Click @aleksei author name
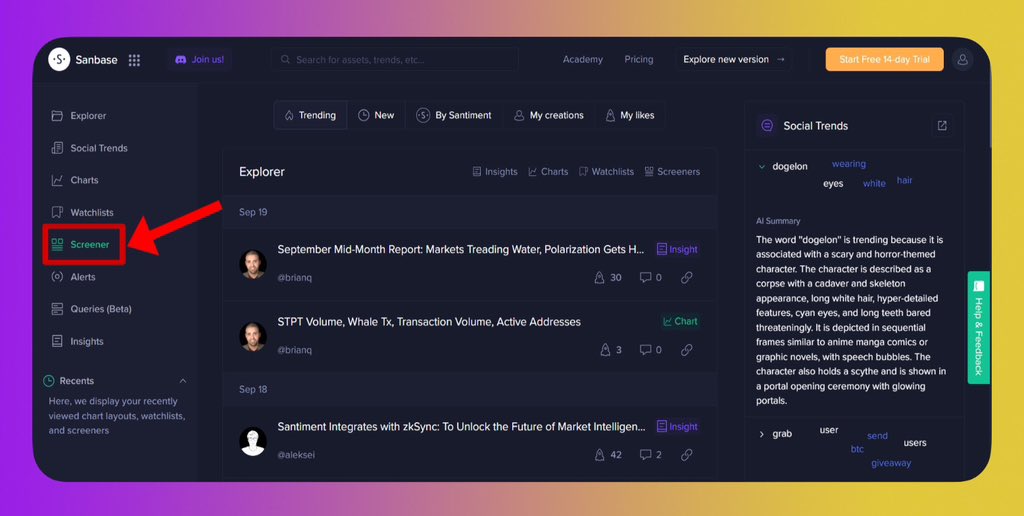 pyautogui.click(x=296, y=455)
